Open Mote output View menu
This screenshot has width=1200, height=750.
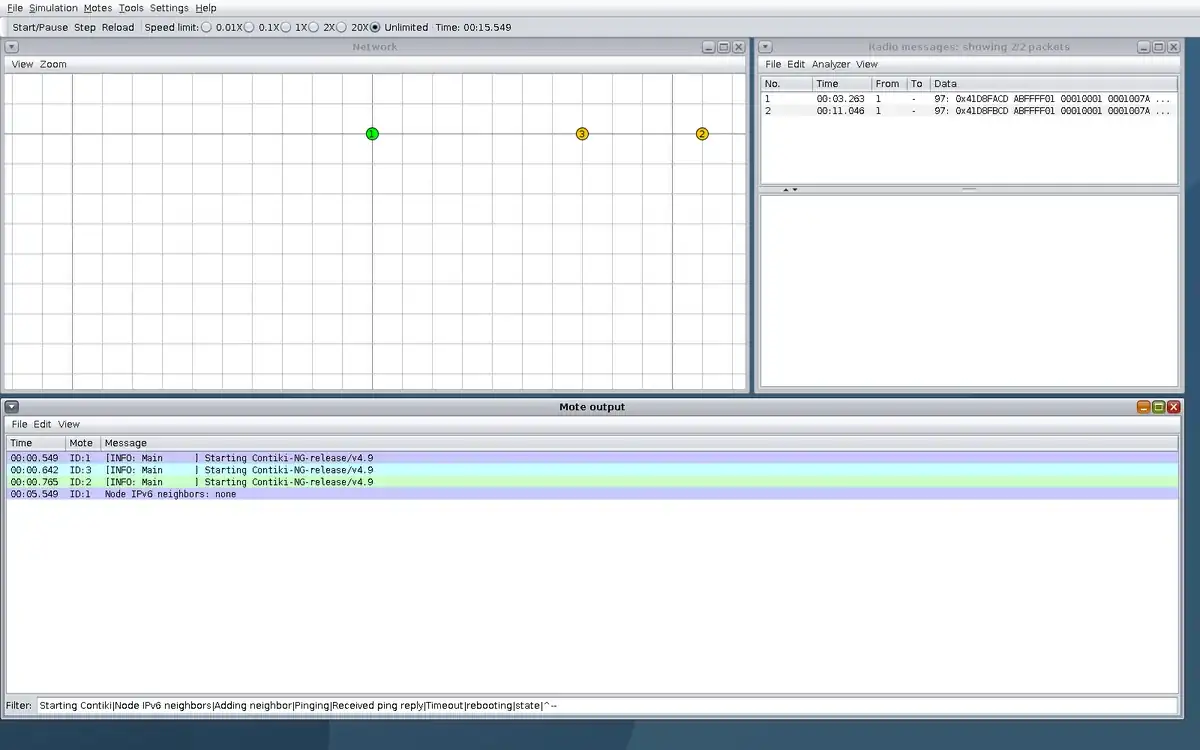68,424
